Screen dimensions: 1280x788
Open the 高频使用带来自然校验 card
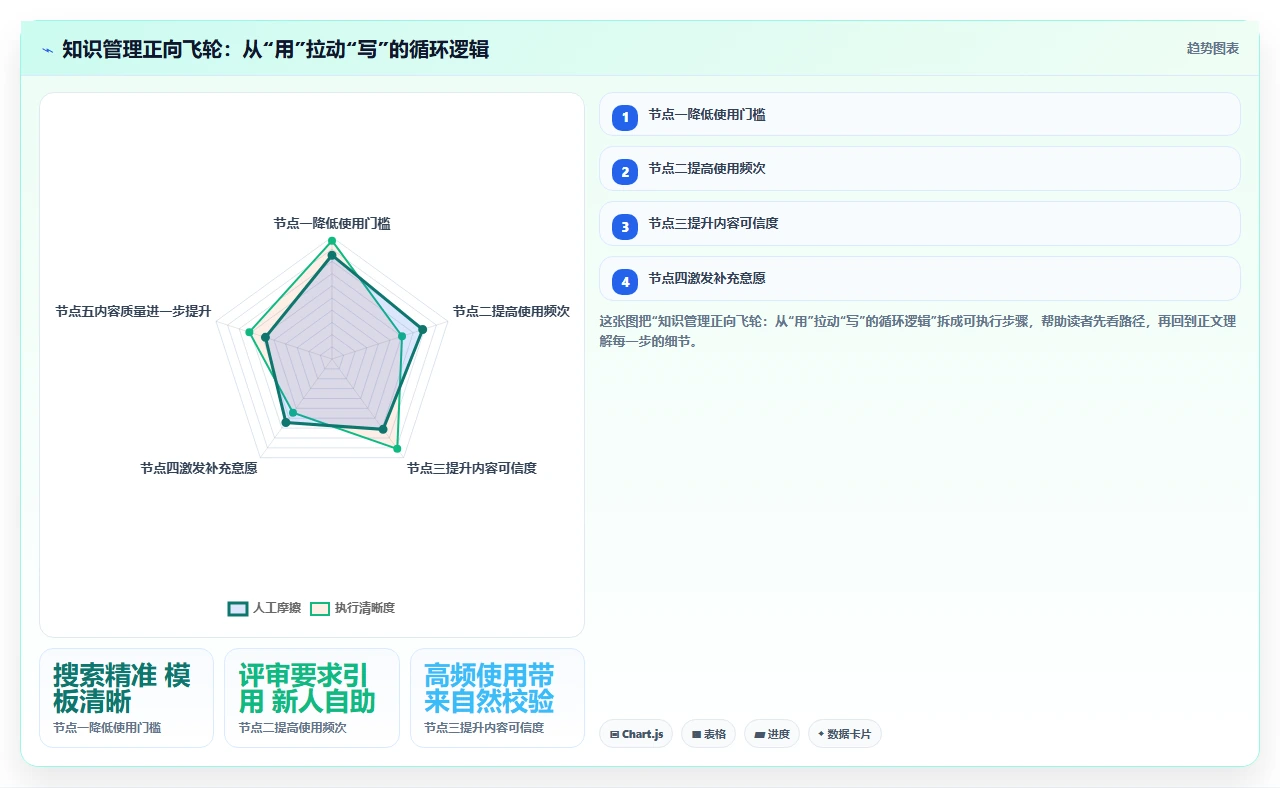[497, 698]
